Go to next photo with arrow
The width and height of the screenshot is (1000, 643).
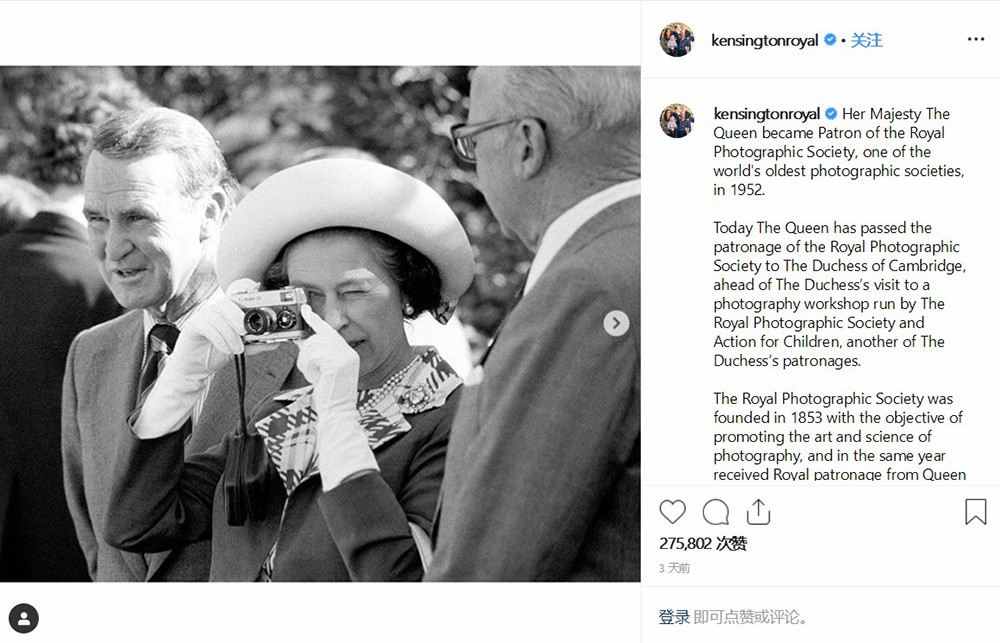tap(616, 323)
